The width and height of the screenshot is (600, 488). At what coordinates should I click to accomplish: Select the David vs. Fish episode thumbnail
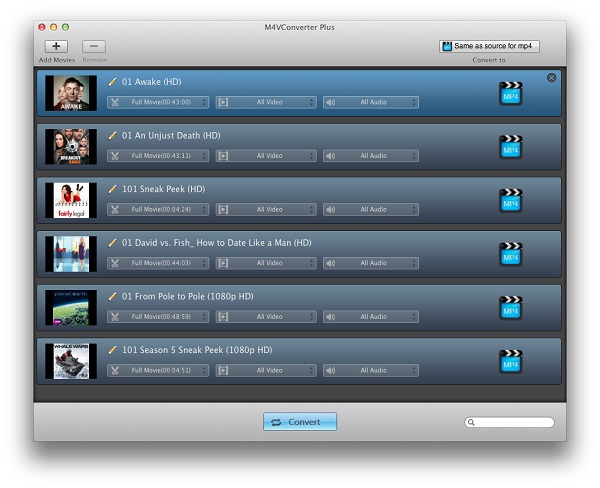coord(71,254)
